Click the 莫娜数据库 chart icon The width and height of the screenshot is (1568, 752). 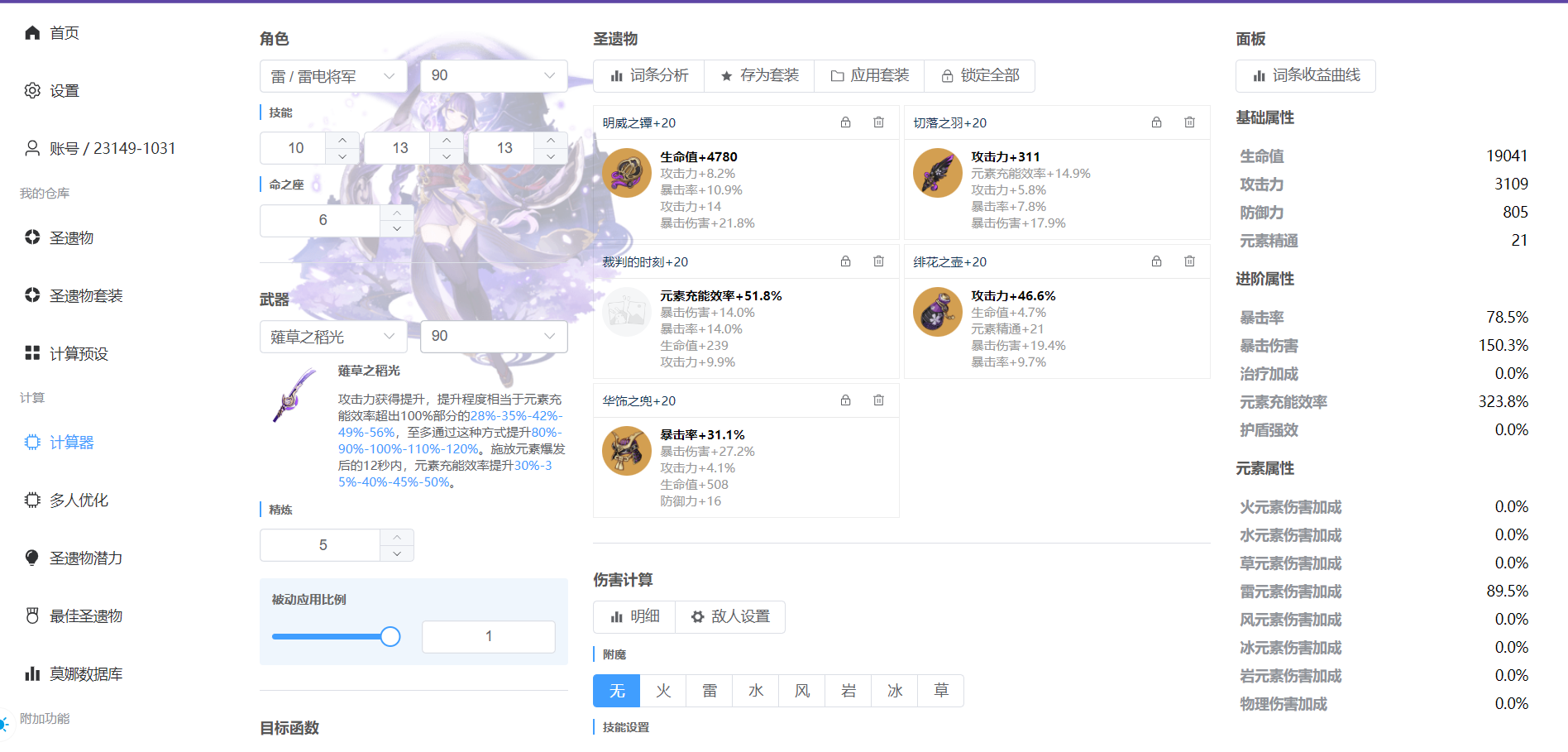click(32, 673)
